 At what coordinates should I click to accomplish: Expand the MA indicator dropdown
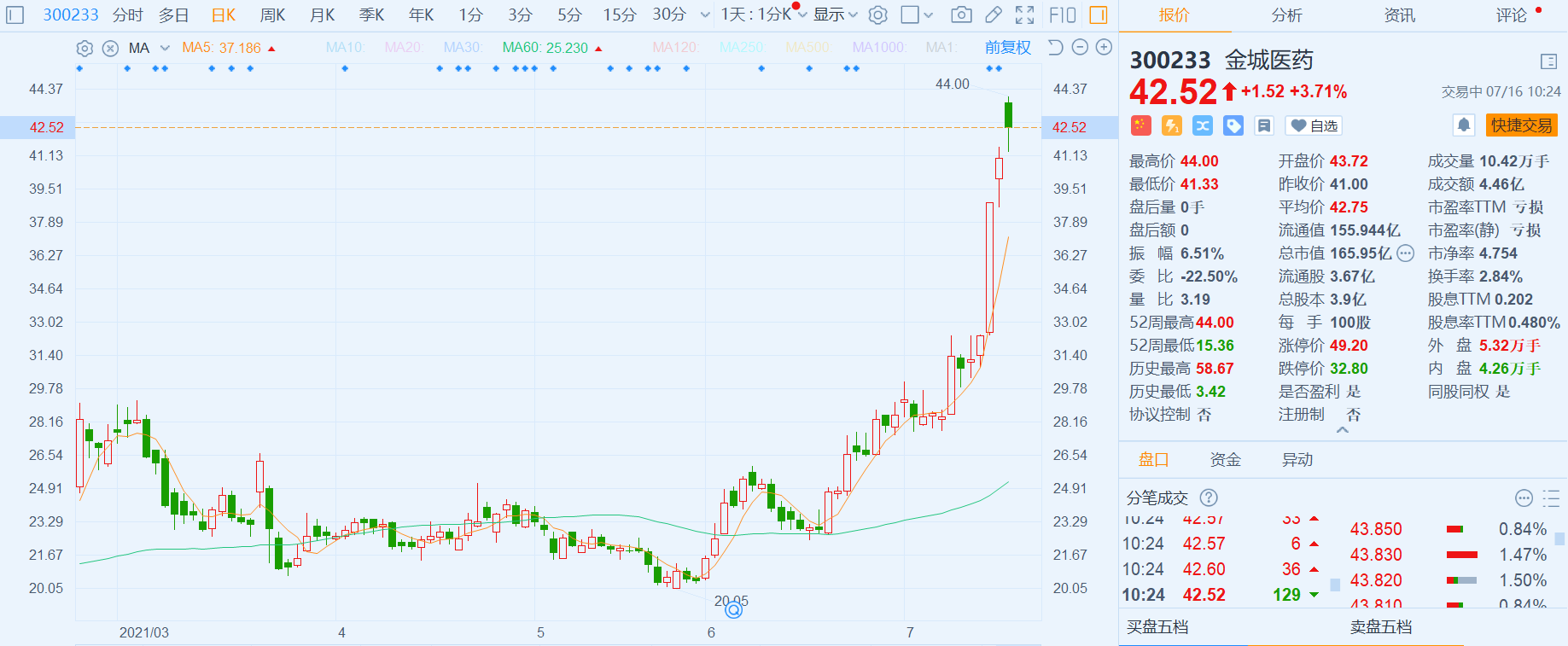pyautogui.click(x=165, y=48)
